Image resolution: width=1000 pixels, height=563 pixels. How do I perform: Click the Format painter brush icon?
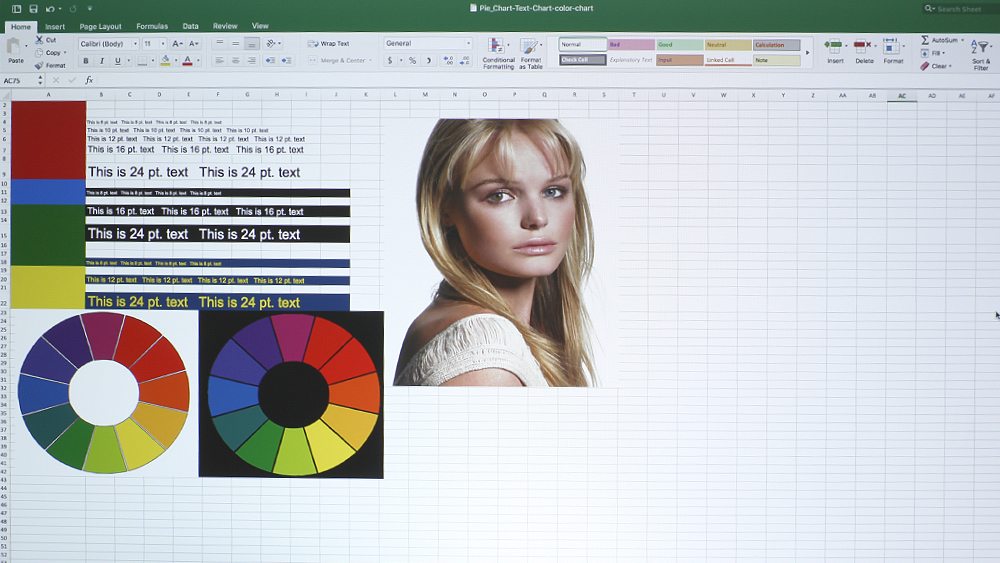click(x=40, y=65)
